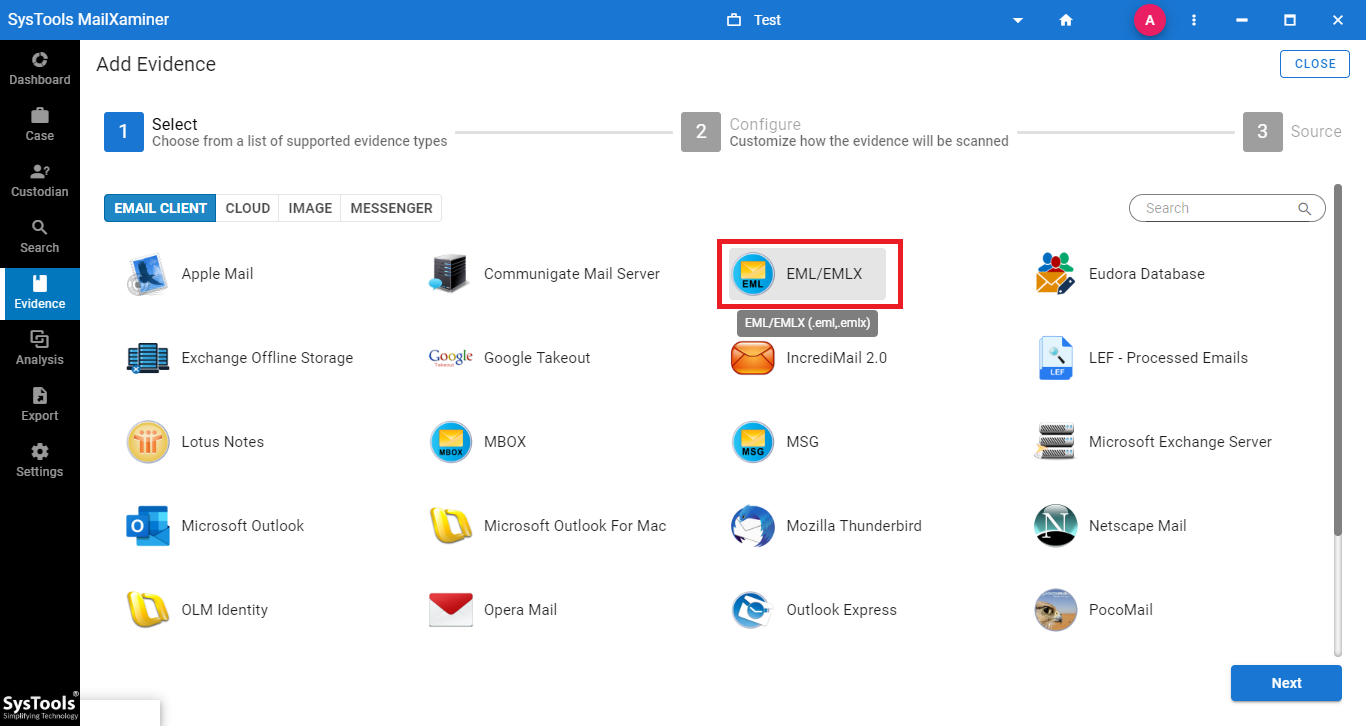Select the OLM Identity icon
Screen dimensions: 1366x726
[148, 610]
